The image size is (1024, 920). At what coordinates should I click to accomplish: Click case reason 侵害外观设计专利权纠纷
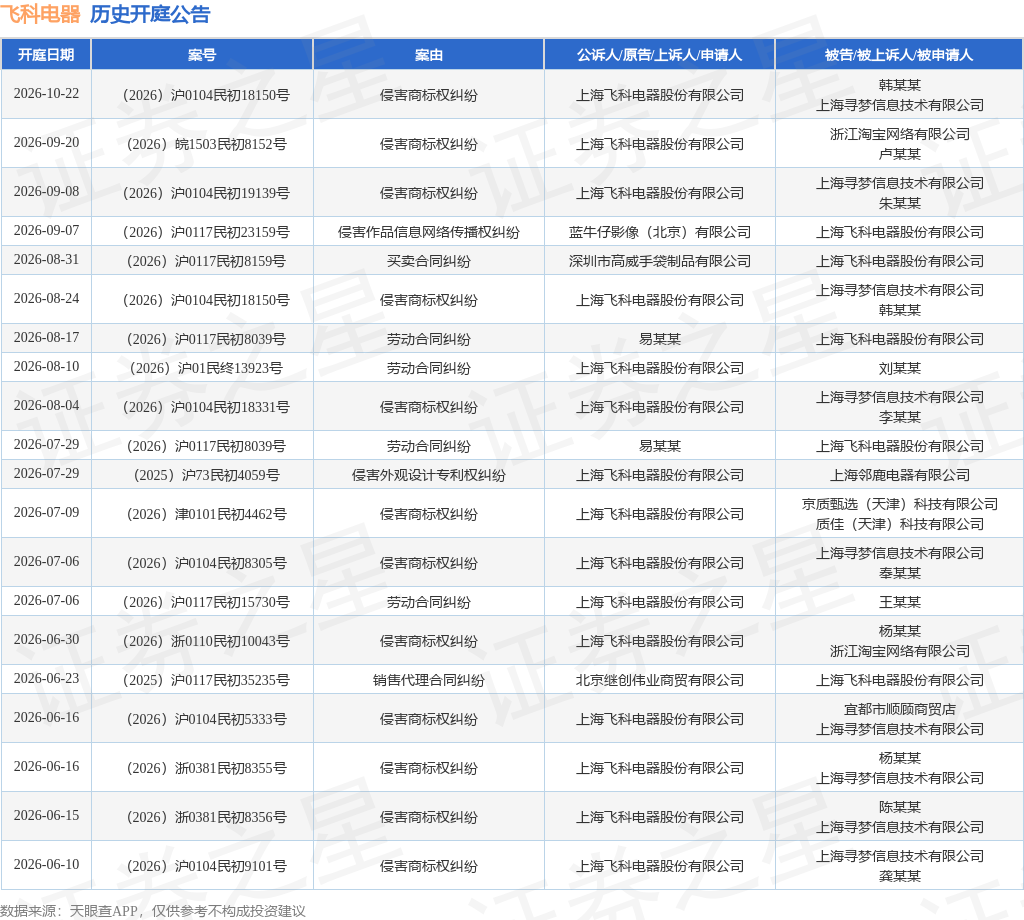click(x=428, y=475)
